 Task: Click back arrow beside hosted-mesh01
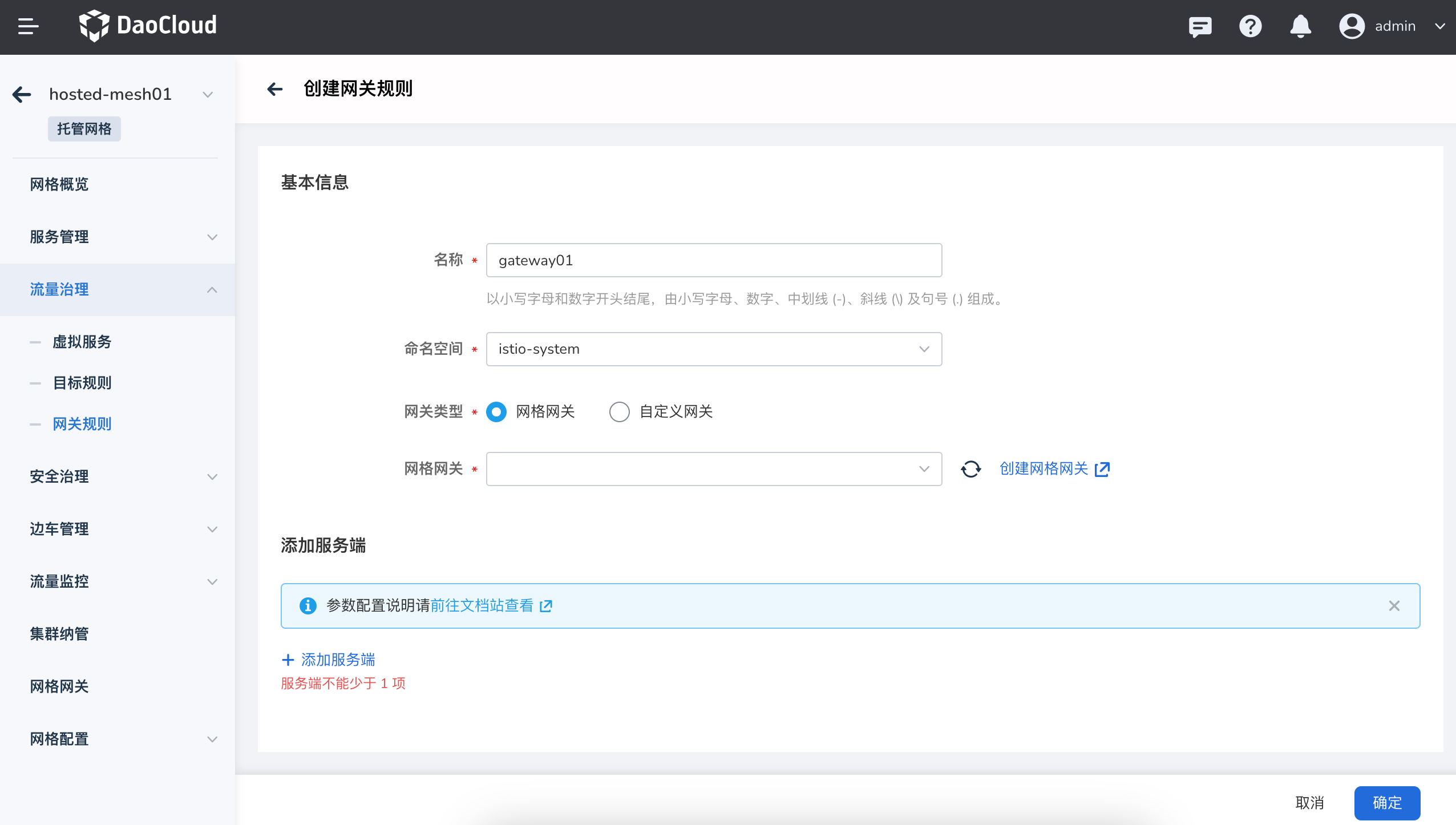(22, 94)
